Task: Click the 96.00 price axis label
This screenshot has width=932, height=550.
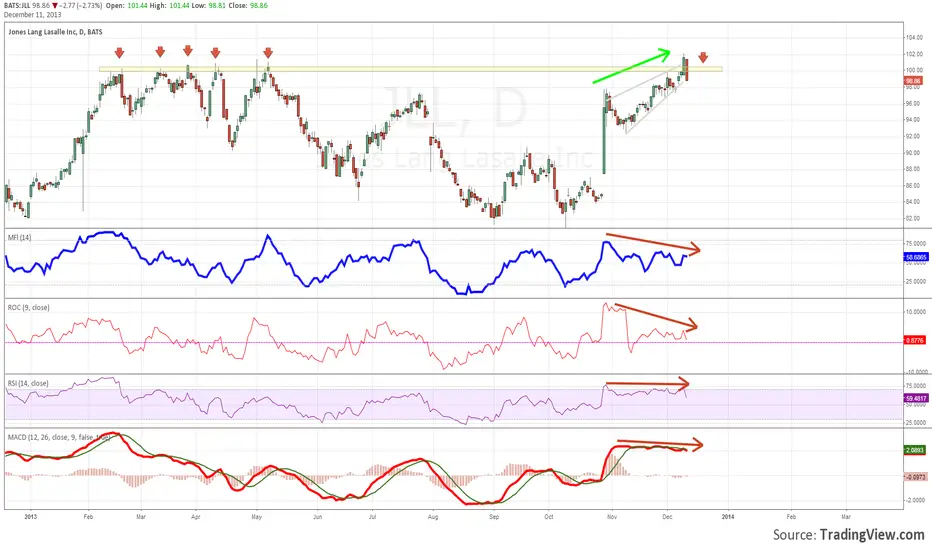Action: (914, 103)
